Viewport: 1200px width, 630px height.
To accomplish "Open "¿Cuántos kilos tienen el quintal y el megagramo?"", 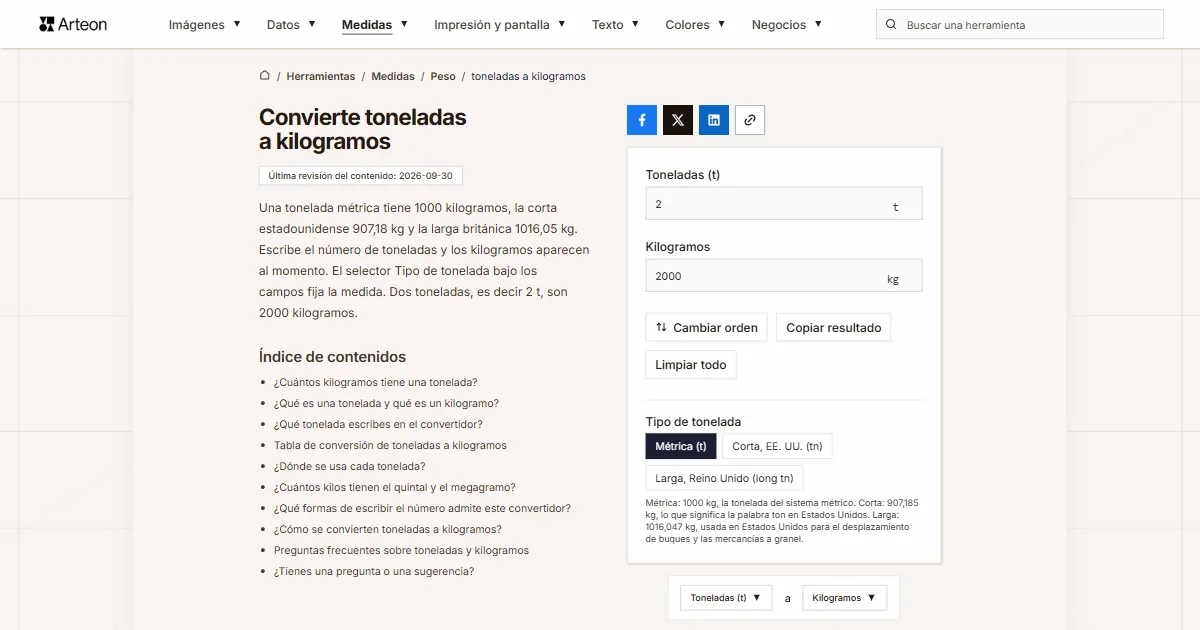I will tap(395, 487).
